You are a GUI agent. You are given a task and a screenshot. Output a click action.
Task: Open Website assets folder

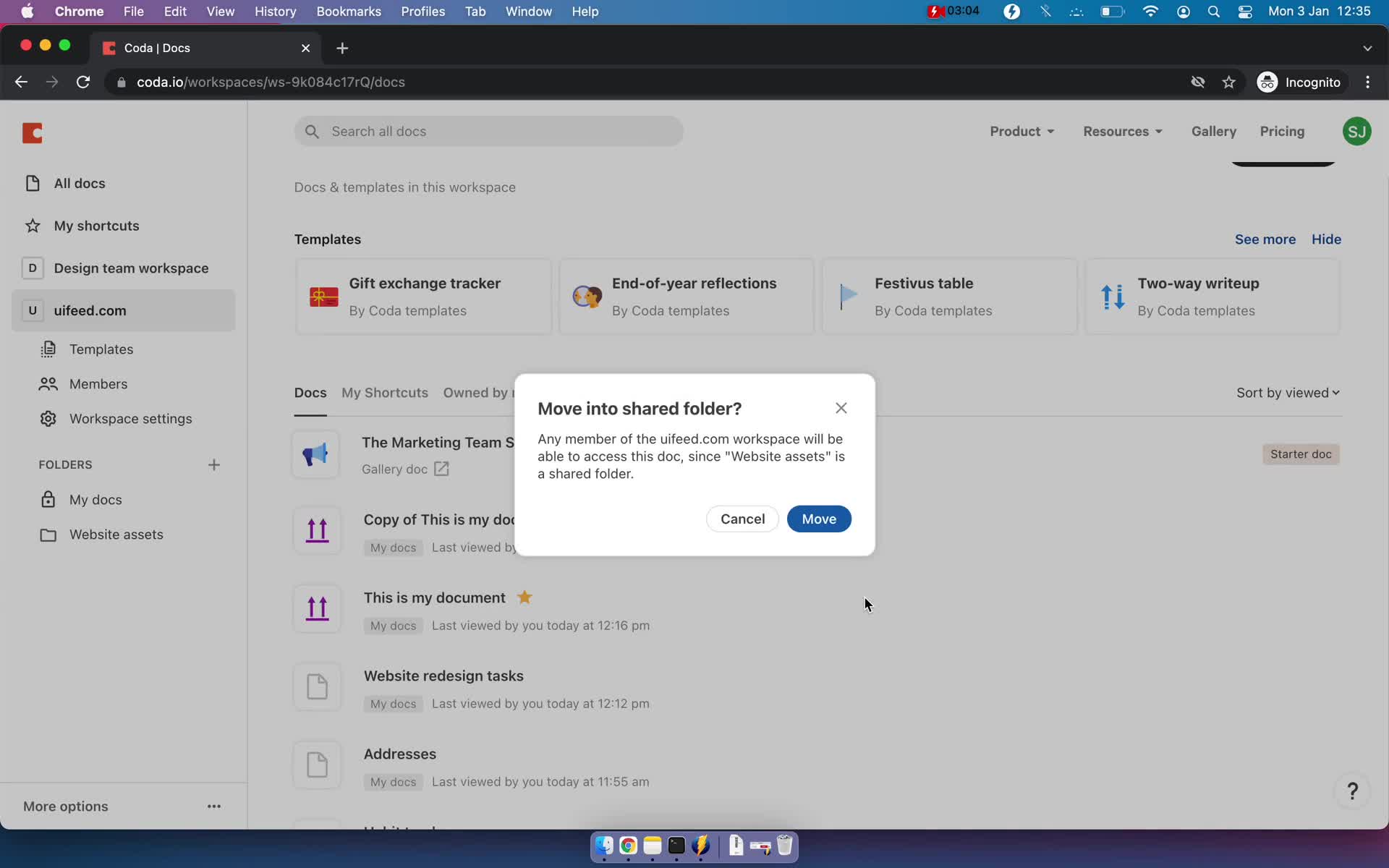click(116, 535)
